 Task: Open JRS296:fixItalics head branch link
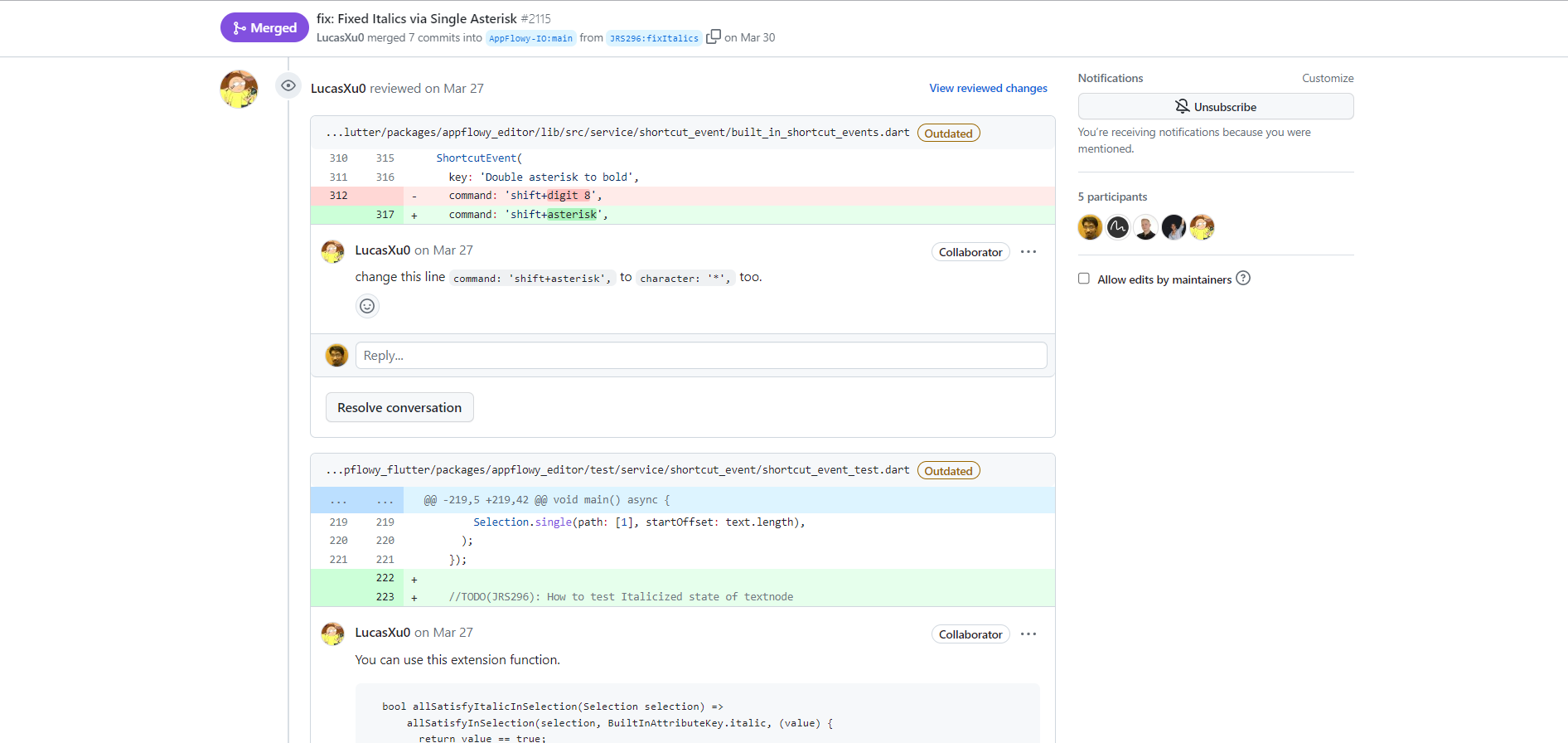tap(654, 38)
